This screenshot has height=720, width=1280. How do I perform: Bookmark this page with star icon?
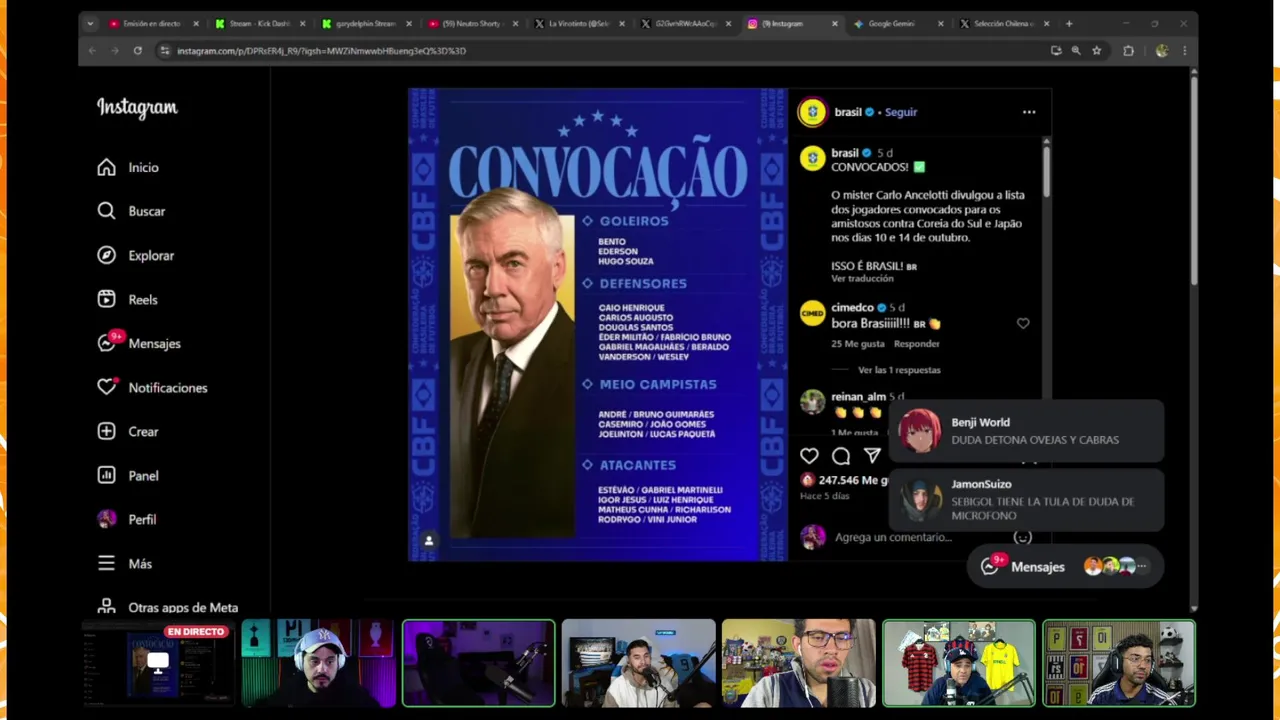pyautogui.click(x=1097, y=50)
